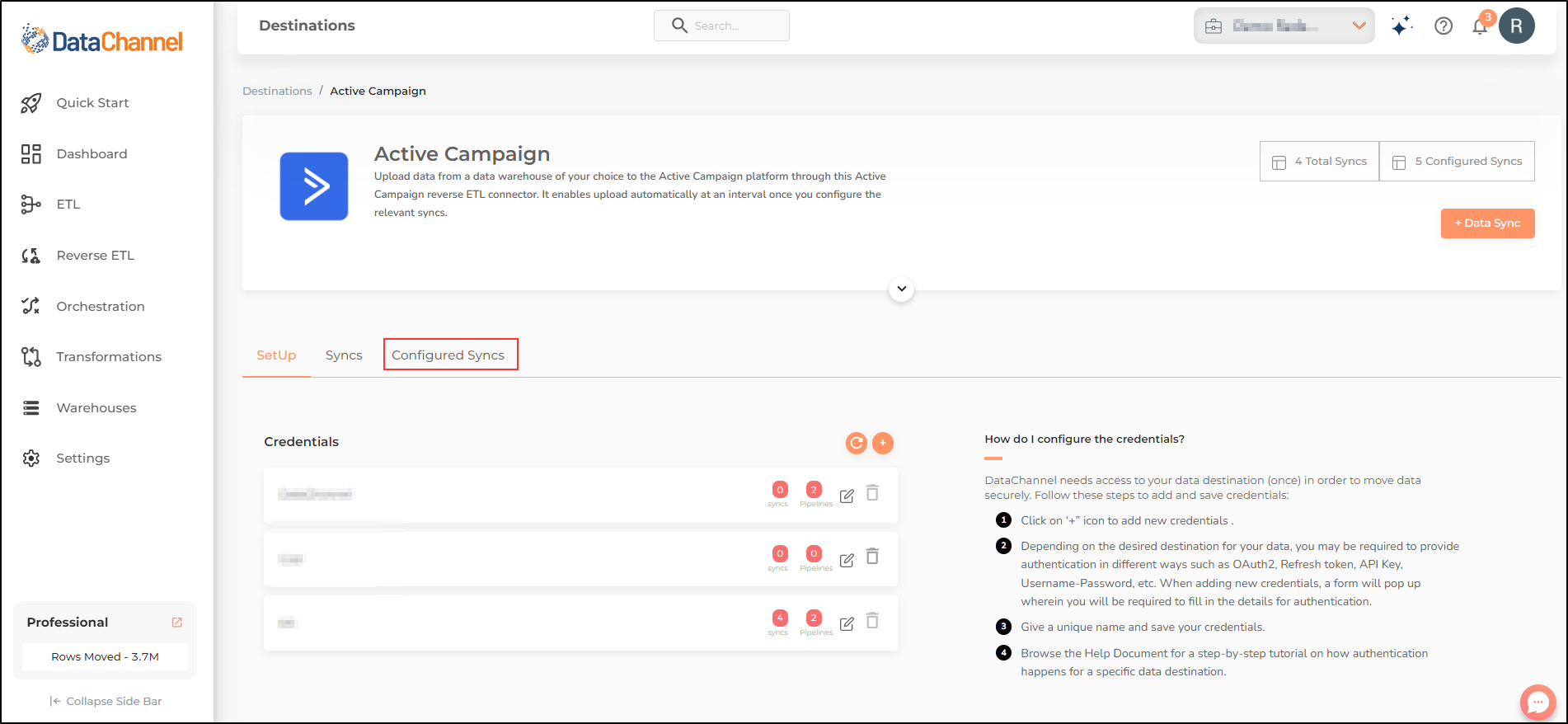Screen dimensions: 1568x724
Task: Open the chat support bubble
Action: click(1538, 703)
